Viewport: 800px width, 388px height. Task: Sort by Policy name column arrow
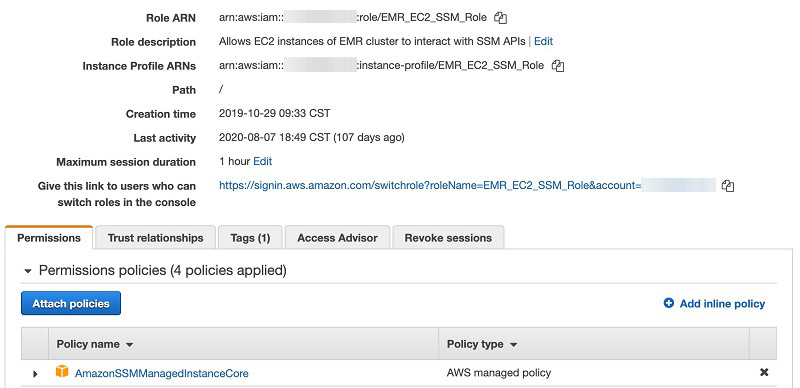pos(130,345)
